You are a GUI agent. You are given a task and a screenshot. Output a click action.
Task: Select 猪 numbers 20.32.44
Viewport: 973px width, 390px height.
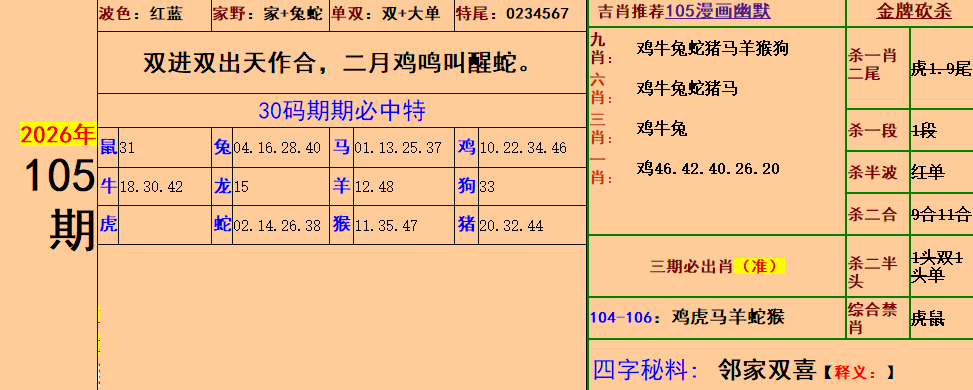click(x=511, y=225)
